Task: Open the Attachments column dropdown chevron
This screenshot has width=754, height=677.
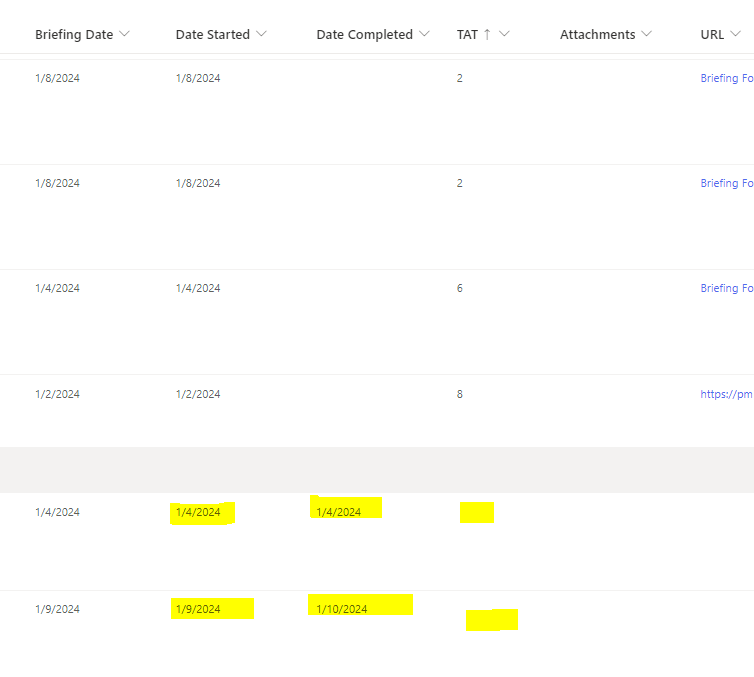Action: point(647,34)
